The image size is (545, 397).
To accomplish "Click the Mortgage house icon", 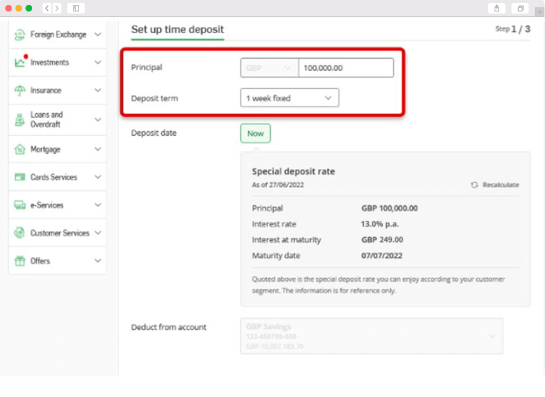I will coord(20,149).
